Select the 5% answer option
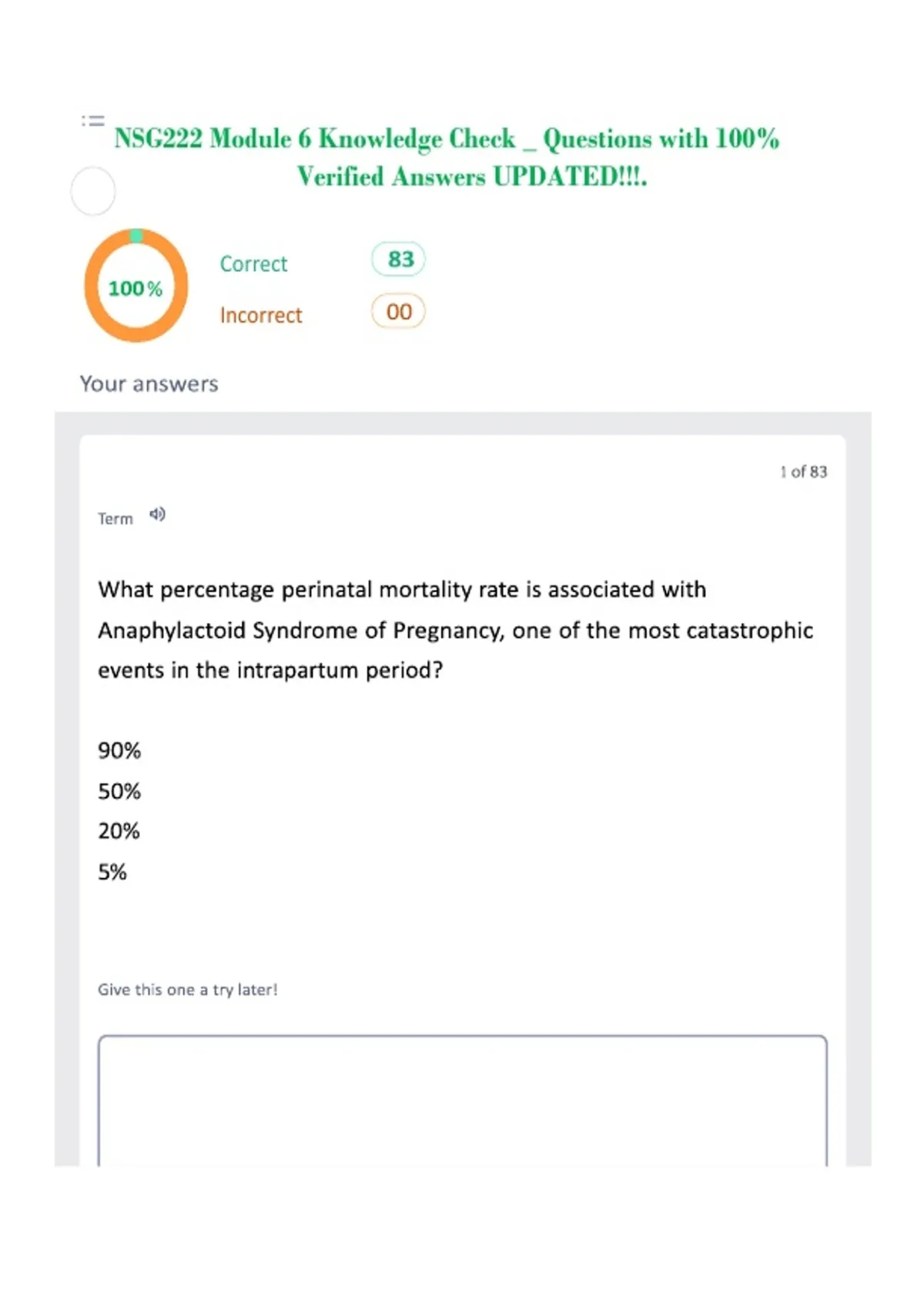The width and height of the screenshot is (924, 1309). (x=112, y=872)
